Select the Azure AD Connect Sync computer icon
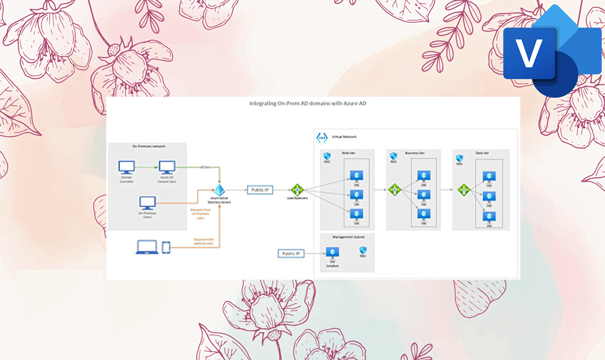605x360 pixels. 167,168
